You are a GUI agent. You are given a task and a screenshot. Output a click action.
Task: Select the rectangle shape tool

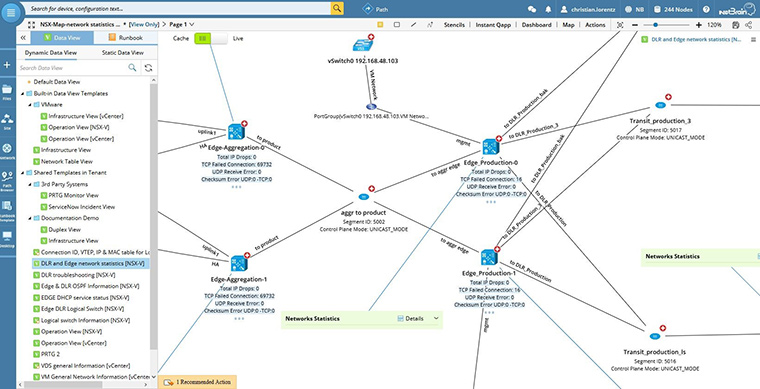coord(396,25)
